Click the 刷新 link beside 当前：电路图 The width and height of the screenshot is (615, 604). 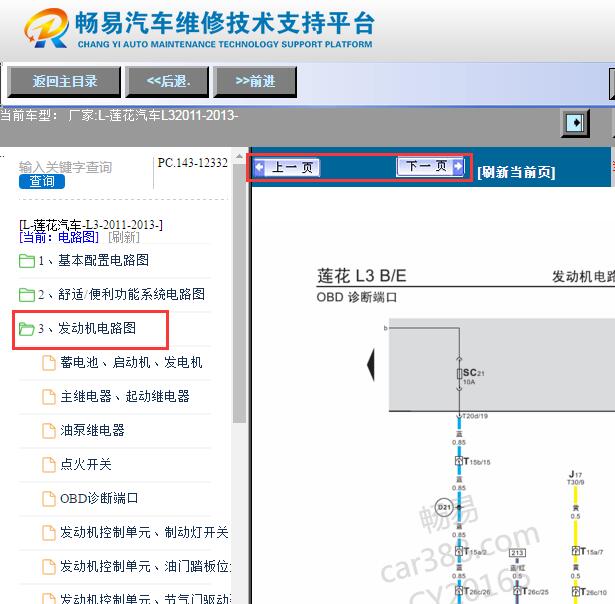click(x=124, y=237)
